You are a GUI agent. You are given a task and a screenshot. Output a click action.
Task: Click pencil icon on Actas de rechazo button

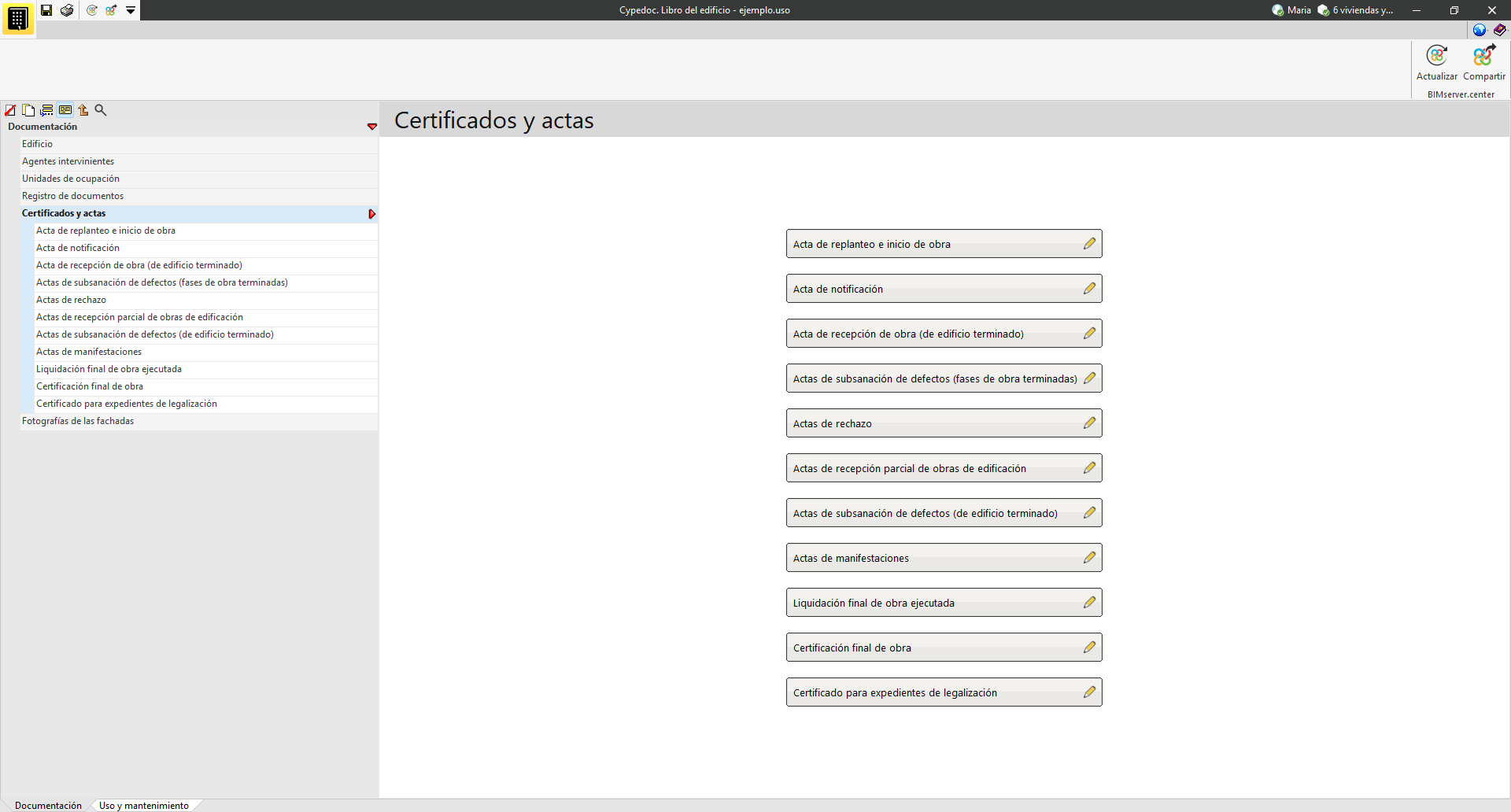pos(1089,423)
